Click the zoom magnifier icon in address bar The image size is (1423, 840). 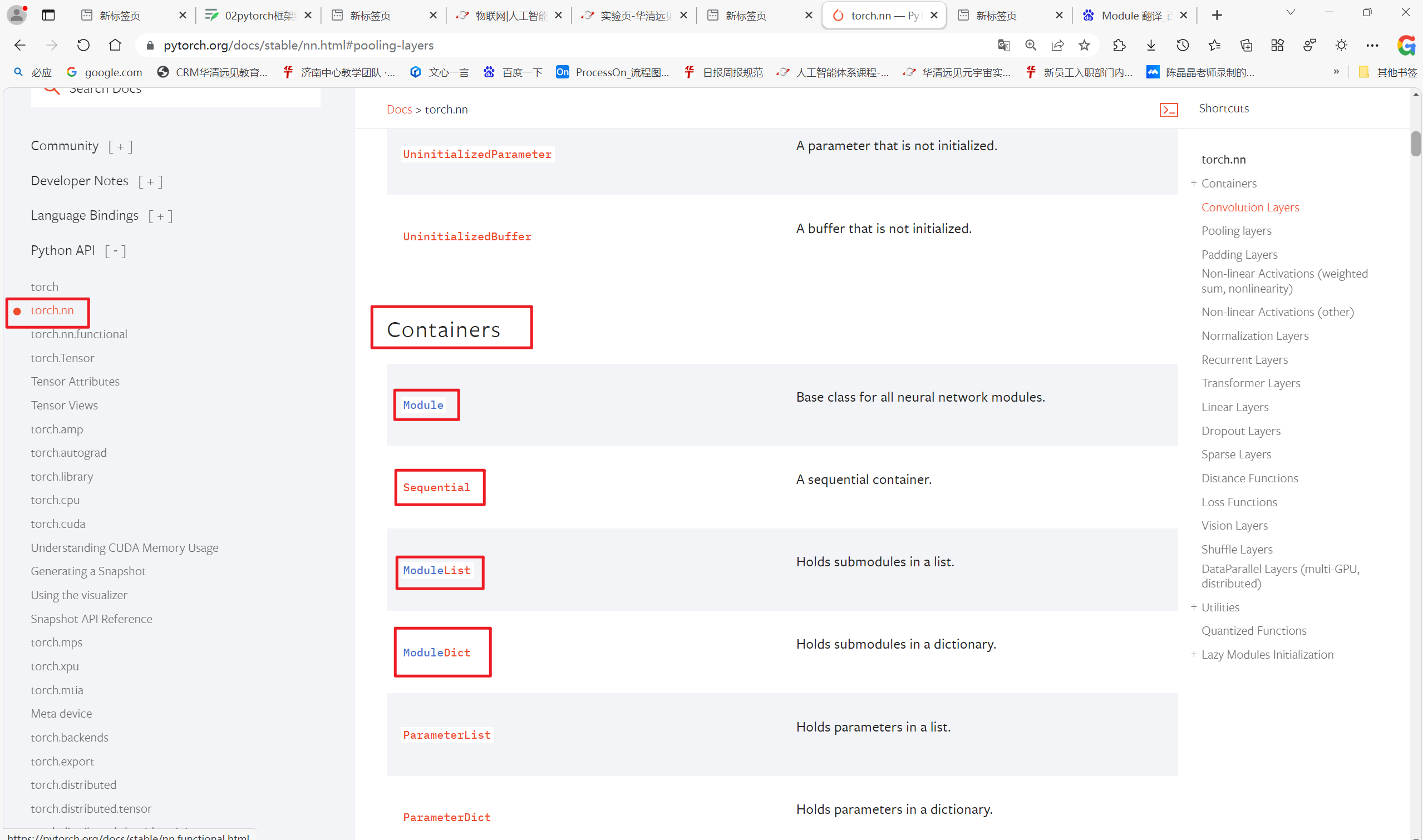tap(1031, 45)
